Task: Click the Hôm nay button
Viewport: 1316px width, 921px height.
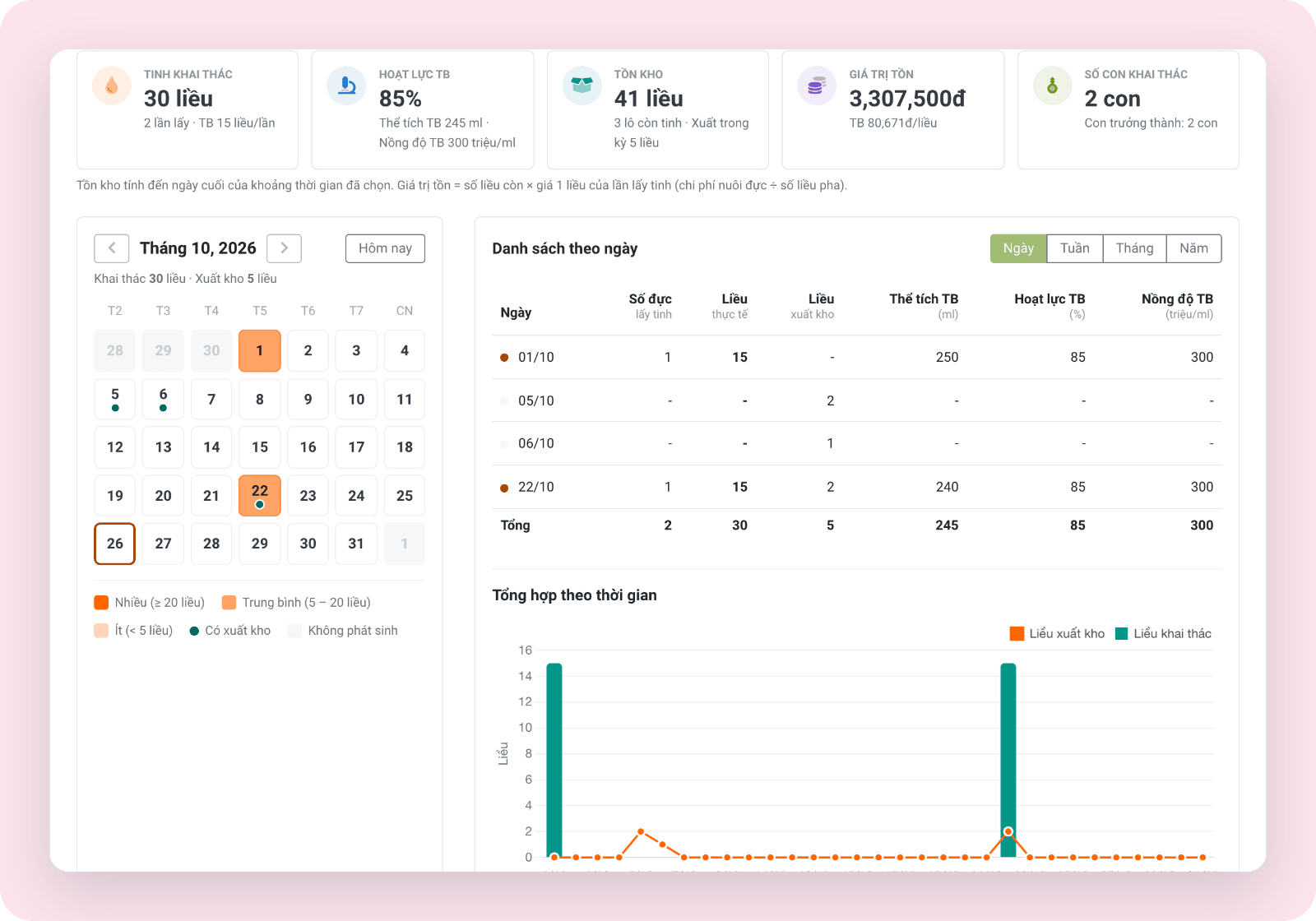Action: coord(385,248)
